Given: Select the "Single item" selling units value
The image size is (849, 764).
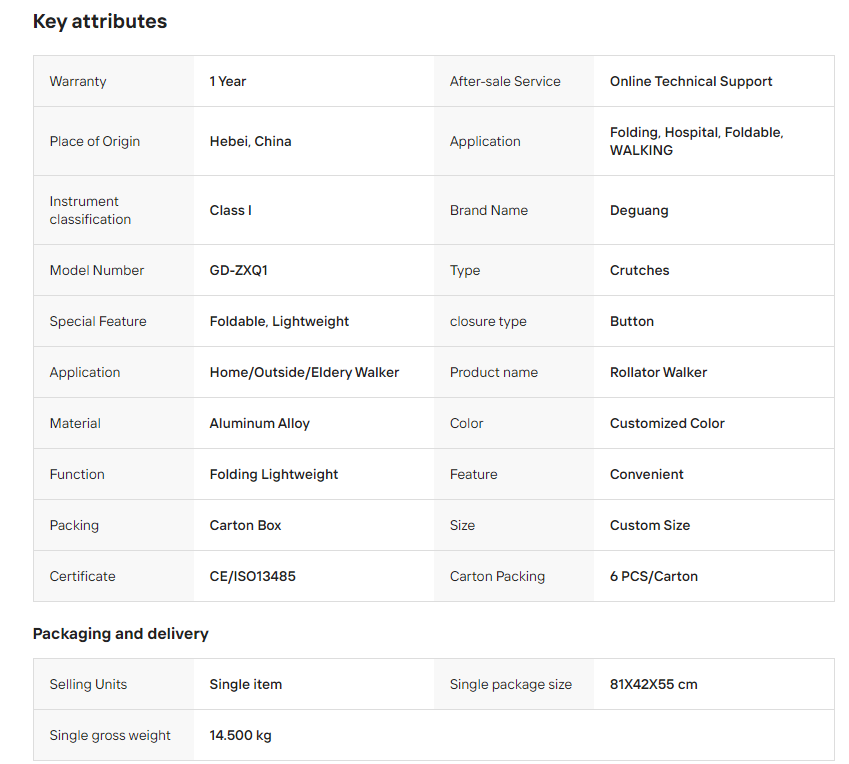Looking at the screenshot, I should [x=246, y=684].
